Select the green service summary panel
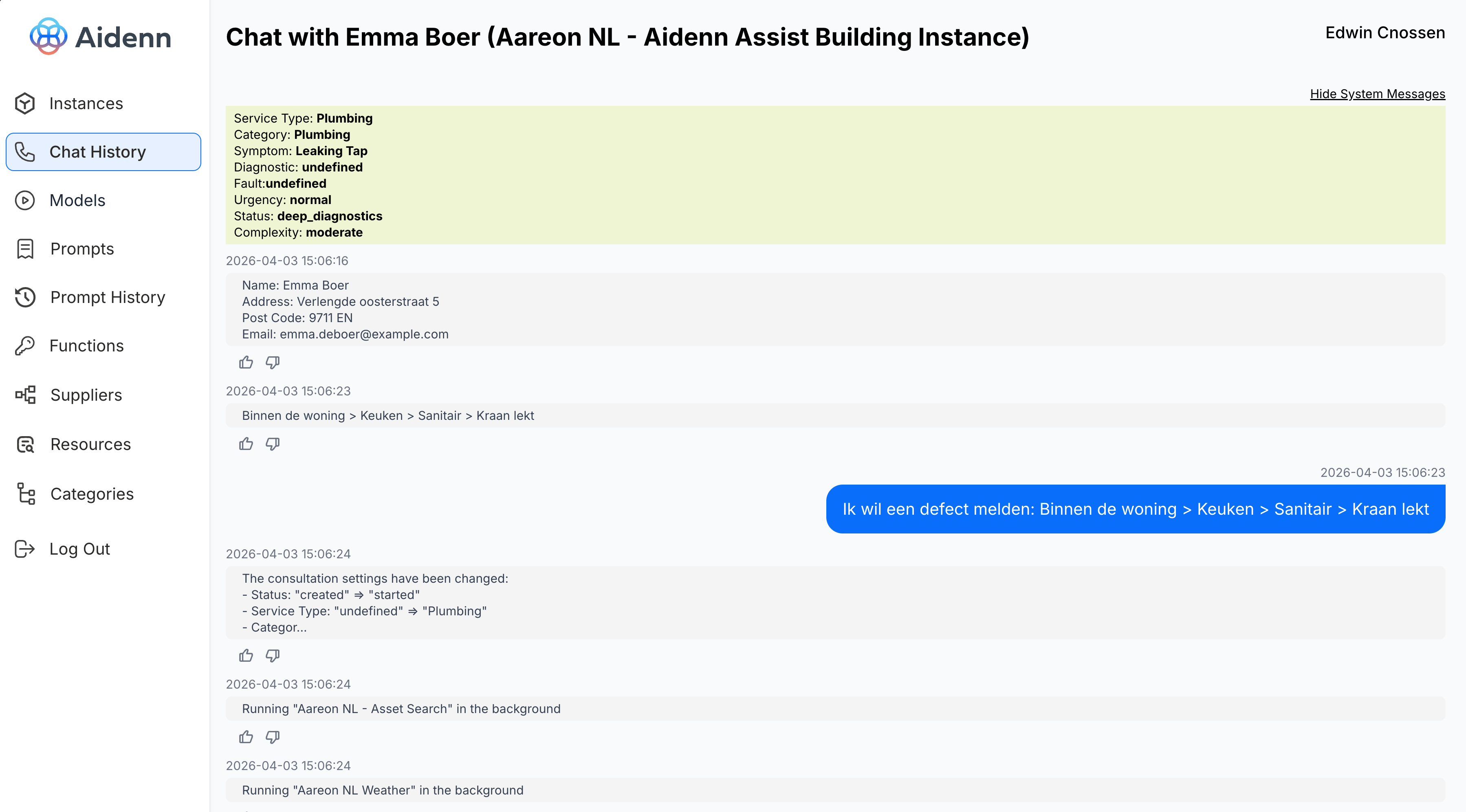The width and height of the screenshot is (1466, 812). click(835, 175)
